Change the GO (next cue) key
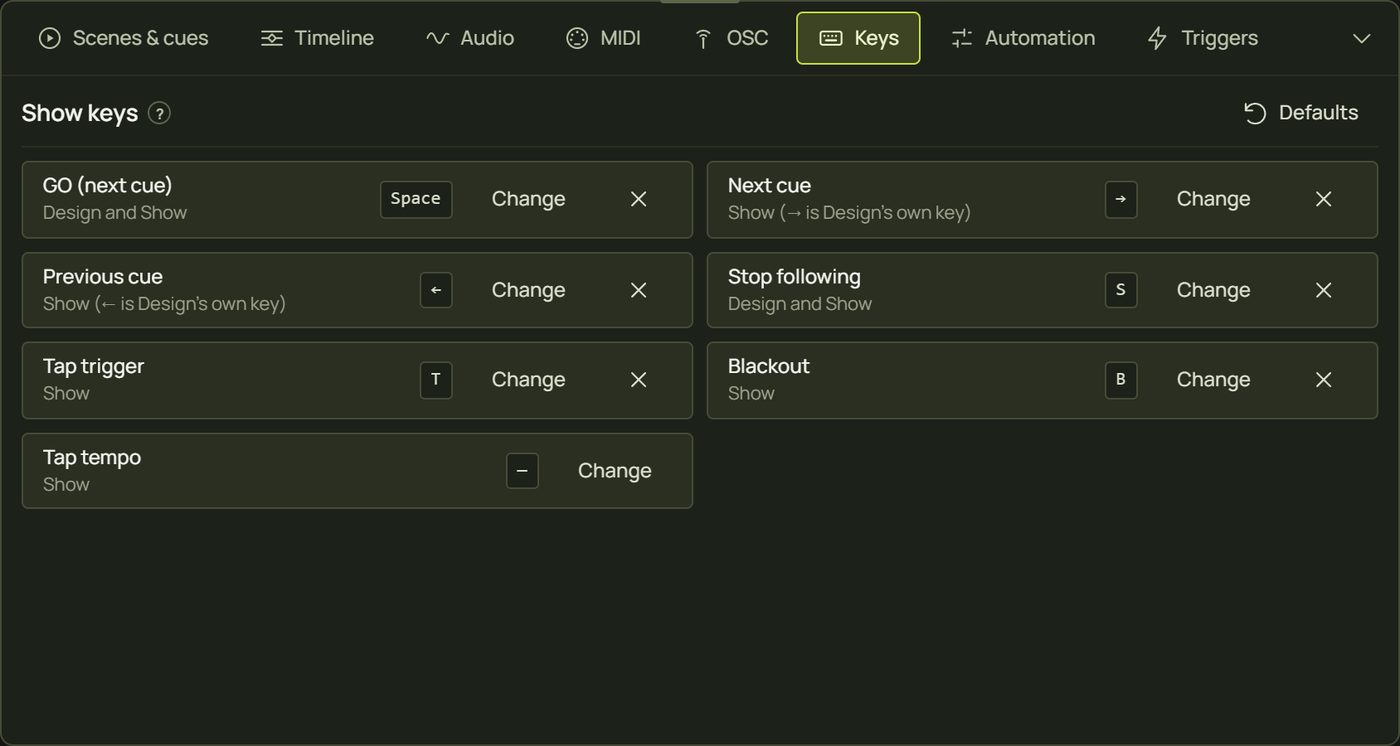 point(528,199)
